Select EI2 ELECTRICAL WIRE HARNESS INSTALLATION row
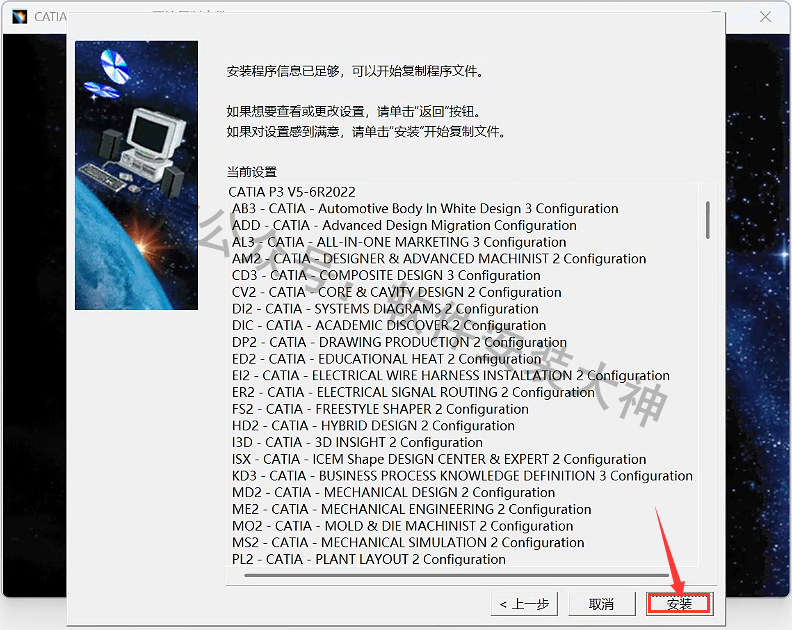792x630 pixels. [x=451, y=375]
